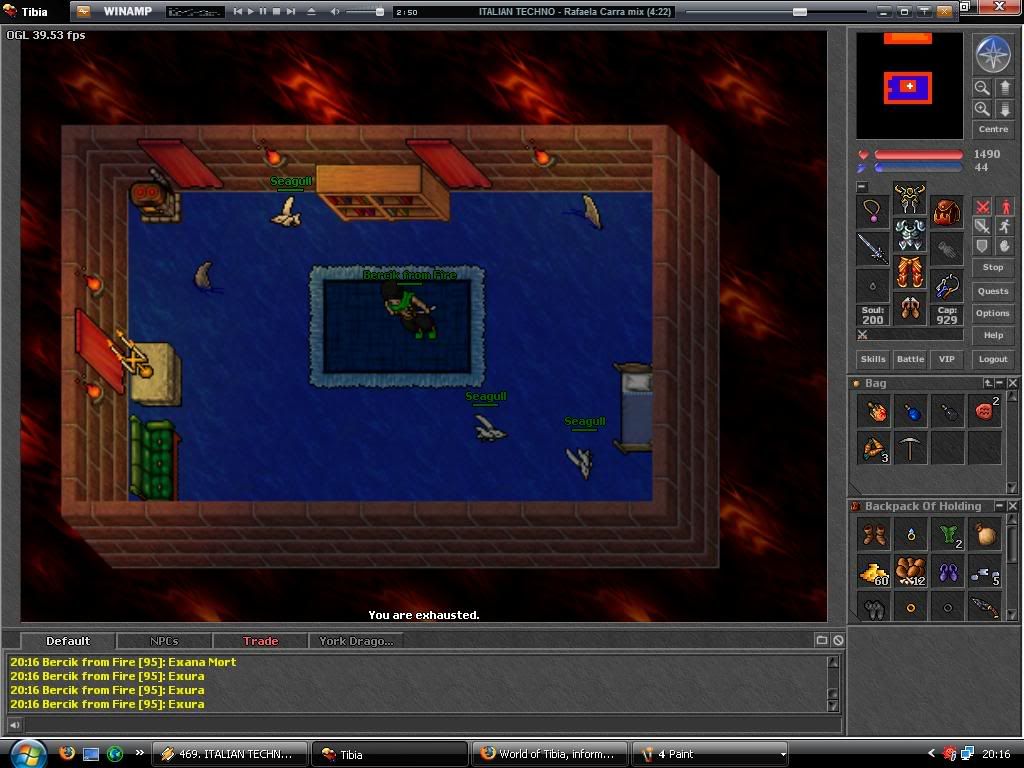Open the Help window
Screen dimensions: 1024x768
click(993, 336)
